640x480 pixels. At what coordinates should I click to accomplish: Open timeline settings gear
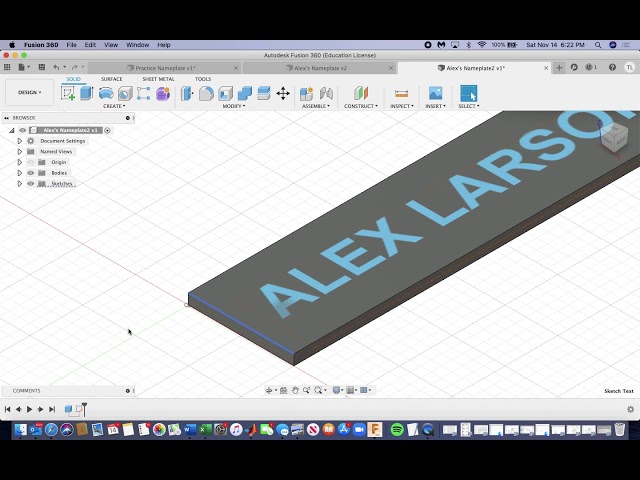630,409
